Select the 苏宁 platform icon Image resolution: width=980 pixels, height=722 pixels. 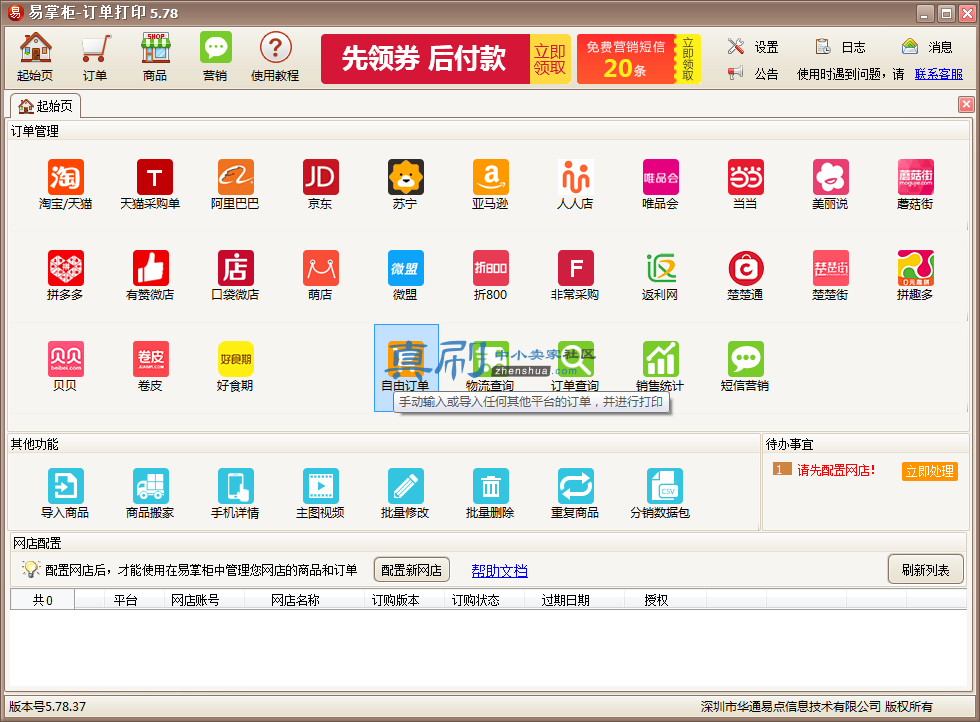405,184
